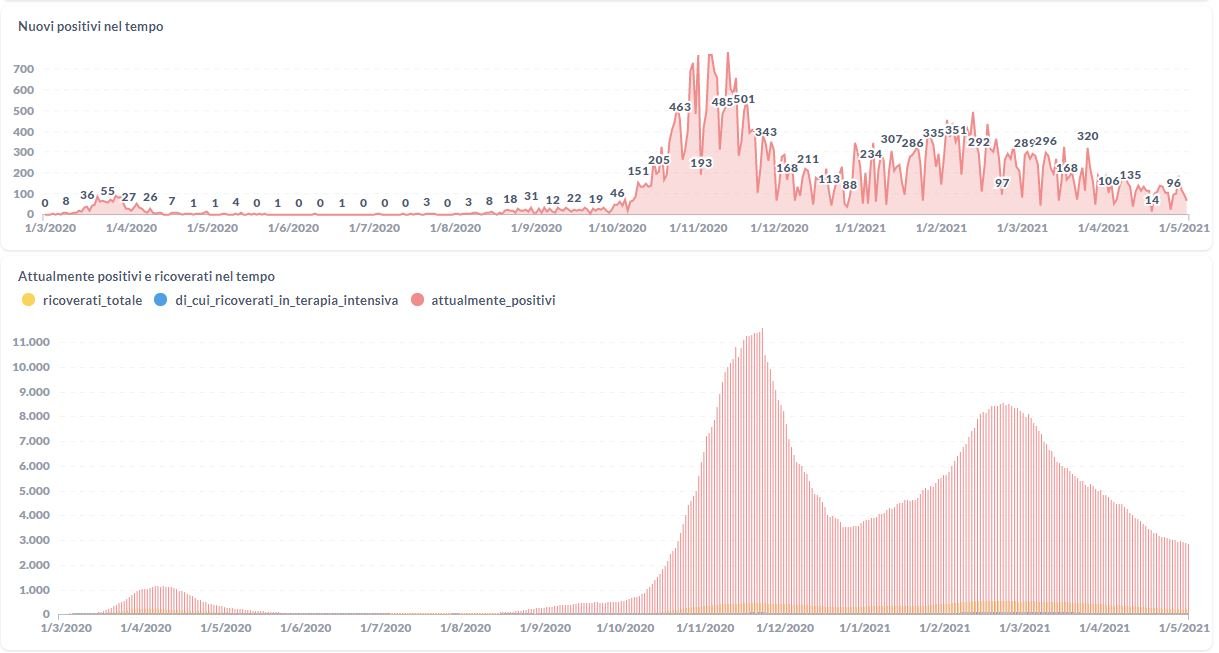1219x653 pixels.
Task: Select the data point labeled 501
Action: point(744,99)
